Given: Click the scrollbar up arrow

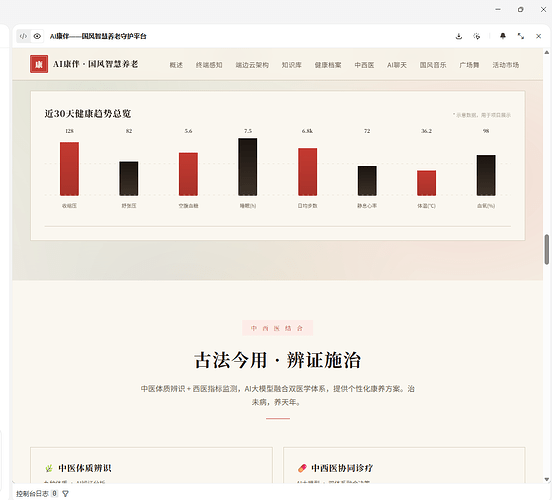Looking at the screenshot, I should 547,52.
